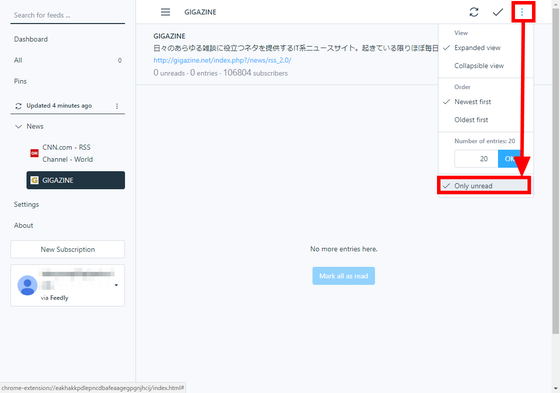Image resolution: width=560 pixels, height=393 pixels.
Task: Toggle the hamburger sidebar menu
Action: pos(165,12)
